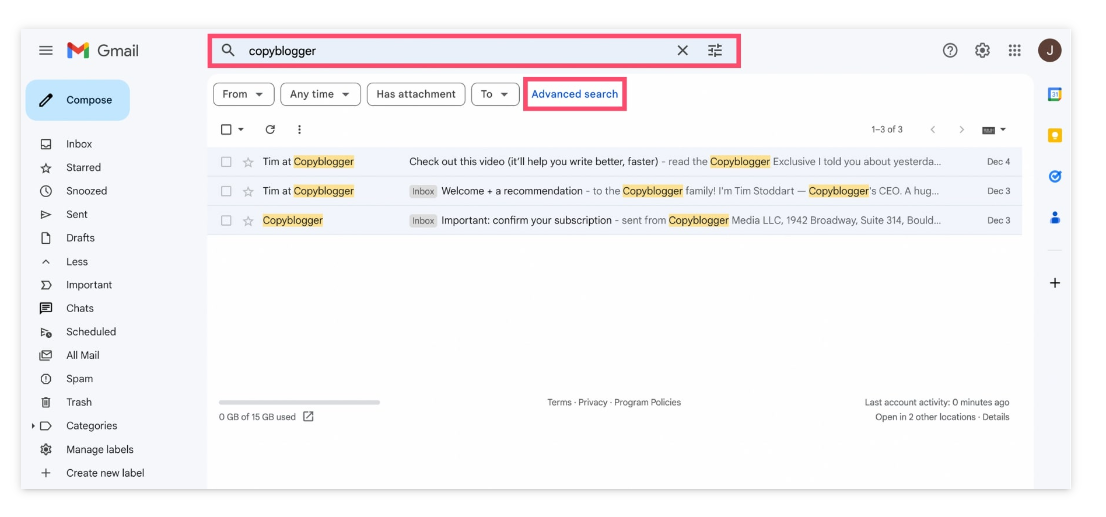Open 'Important: confirm your subscription' email subject
Image resolution: width=1106 pixels, height=517 pixels.
pyautogui.click(x=526, y=220)
